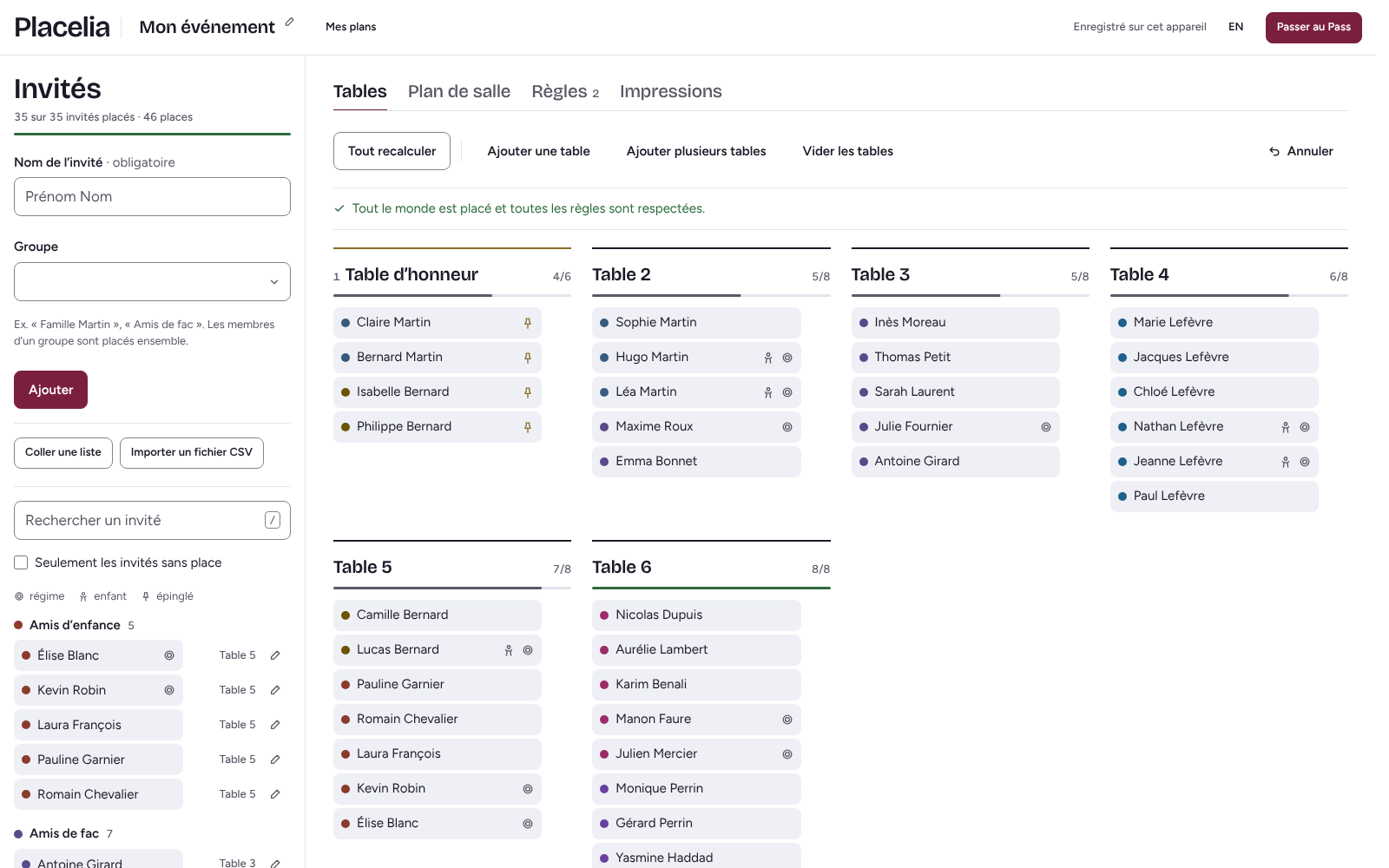Screen dimensions: 1389x868
Task: Focus the Prénom Nom input field
Action: coord(152,196)
